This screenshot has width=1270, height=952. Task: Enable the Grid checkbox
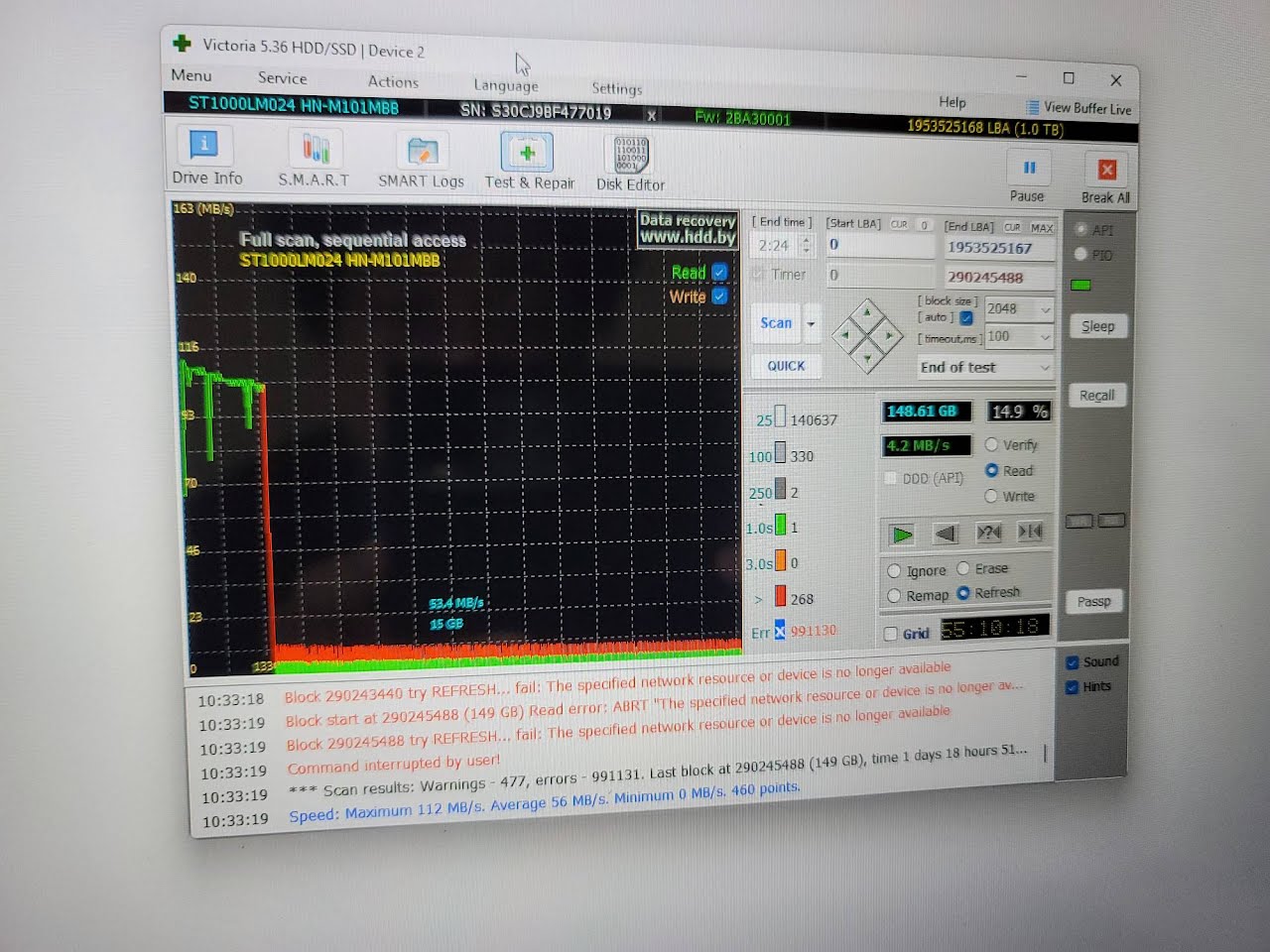click(890, 634)
